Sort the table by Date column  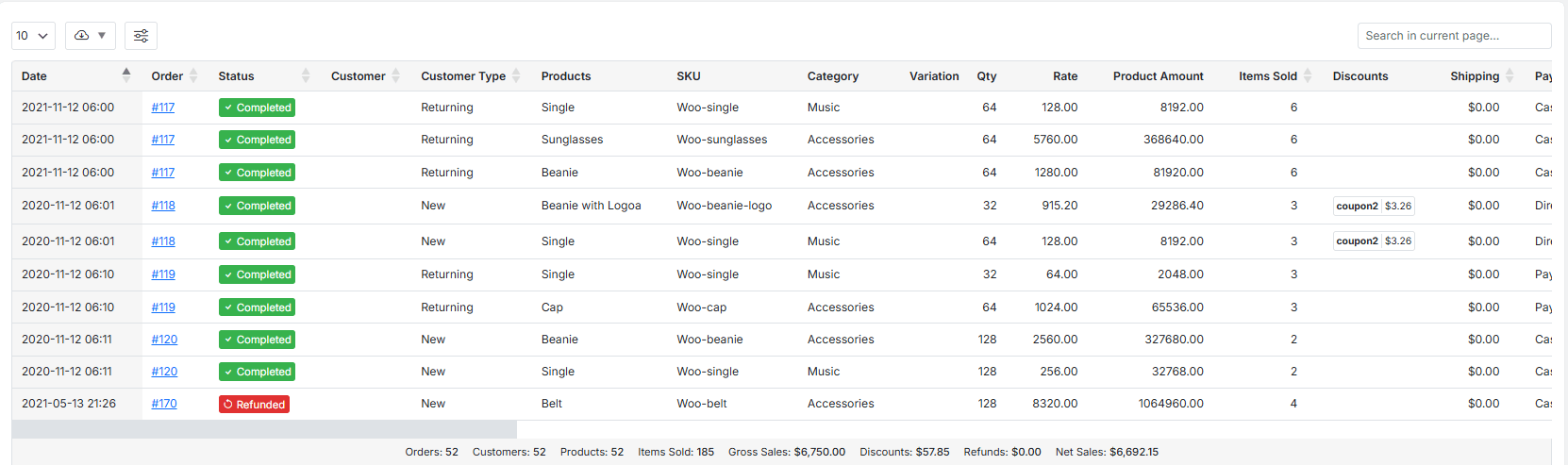[126, 75]
